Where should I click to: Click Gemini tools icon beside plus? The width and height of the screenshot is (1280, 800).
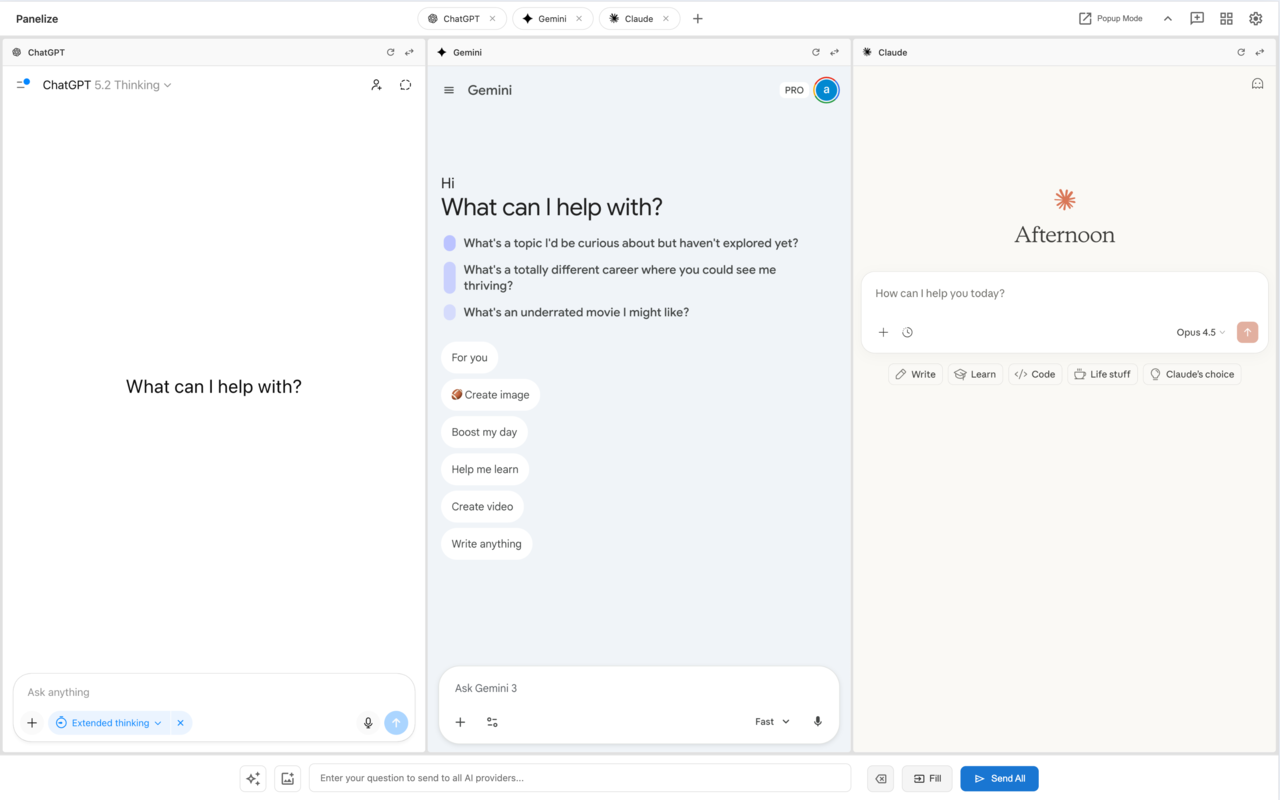click(492, 722)
